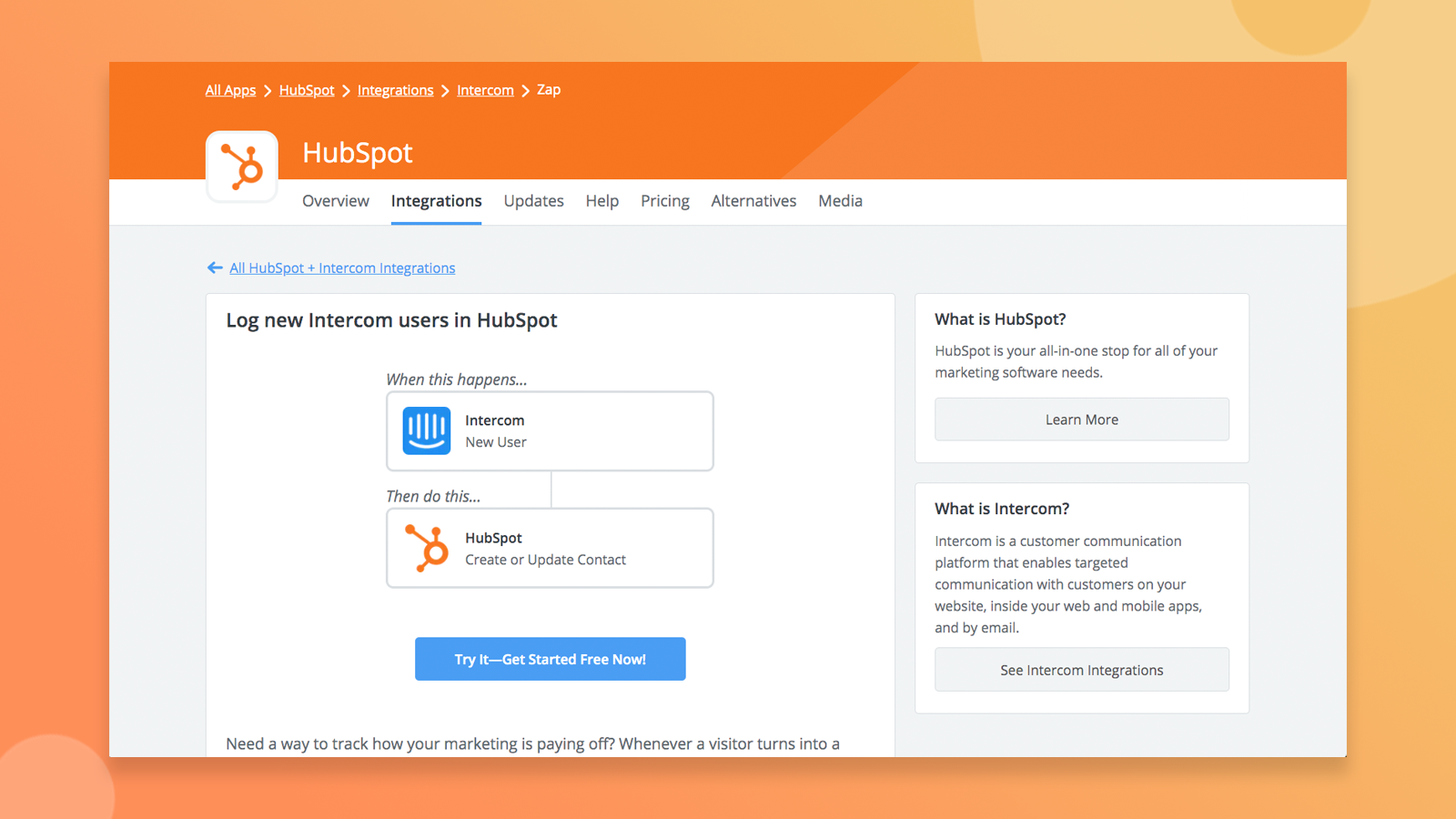Switch to the Updates tab
The width and height of the screenshot is (1456, 819).
tap(534, 201)
